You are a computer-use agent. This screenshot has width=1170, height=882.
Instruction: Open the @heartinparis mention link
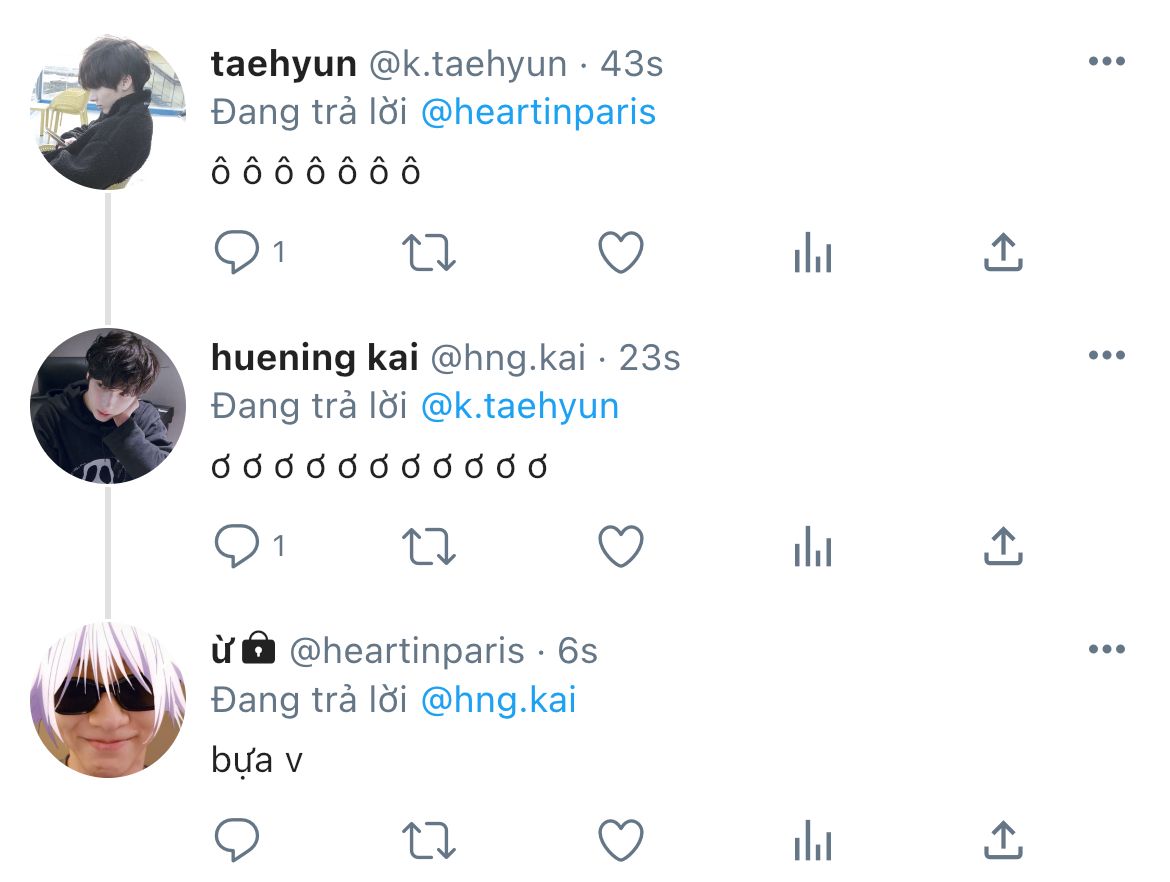[538, 112]
